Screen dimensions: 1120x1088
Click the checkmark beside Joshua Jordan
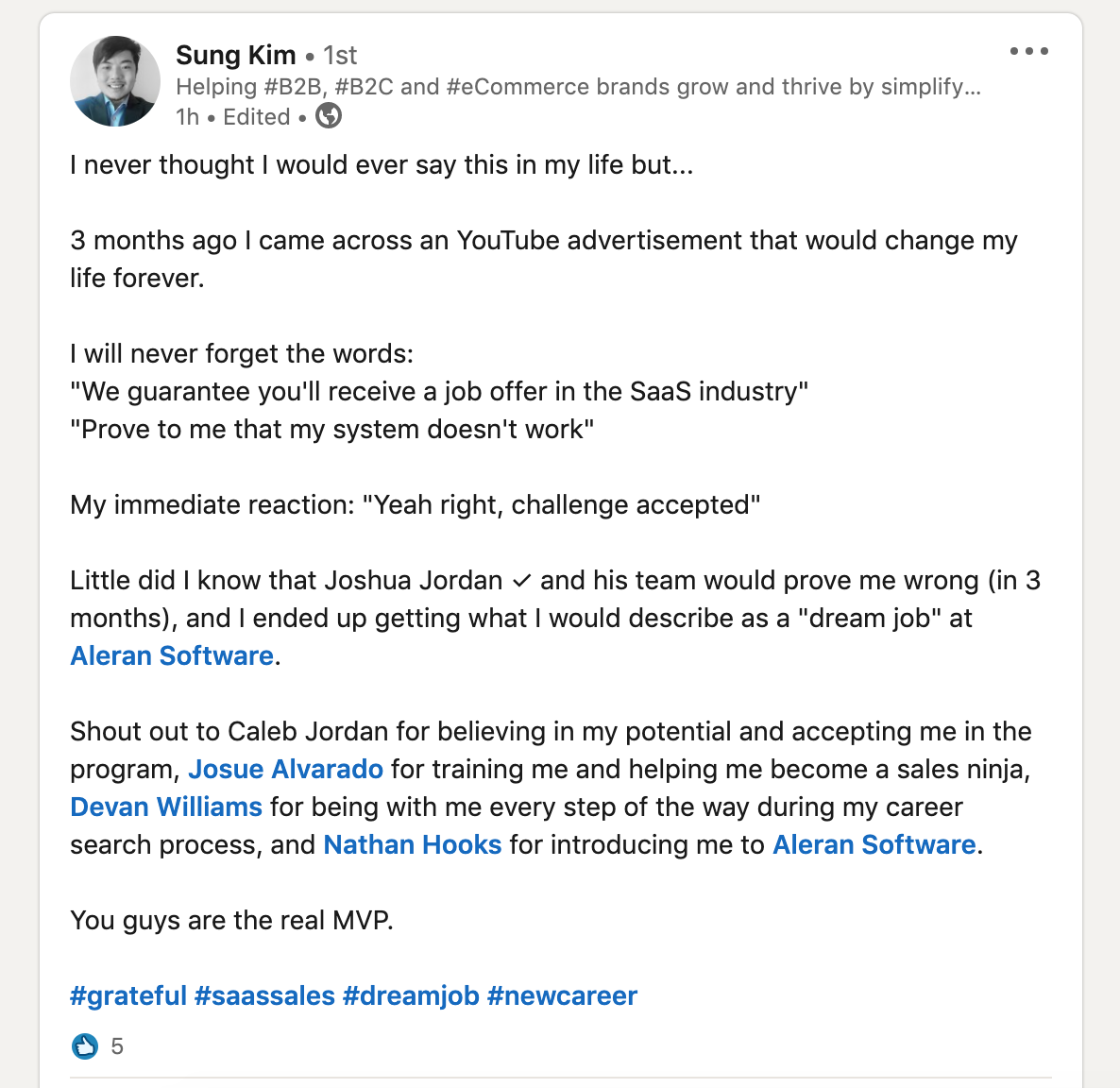point(521,580)
